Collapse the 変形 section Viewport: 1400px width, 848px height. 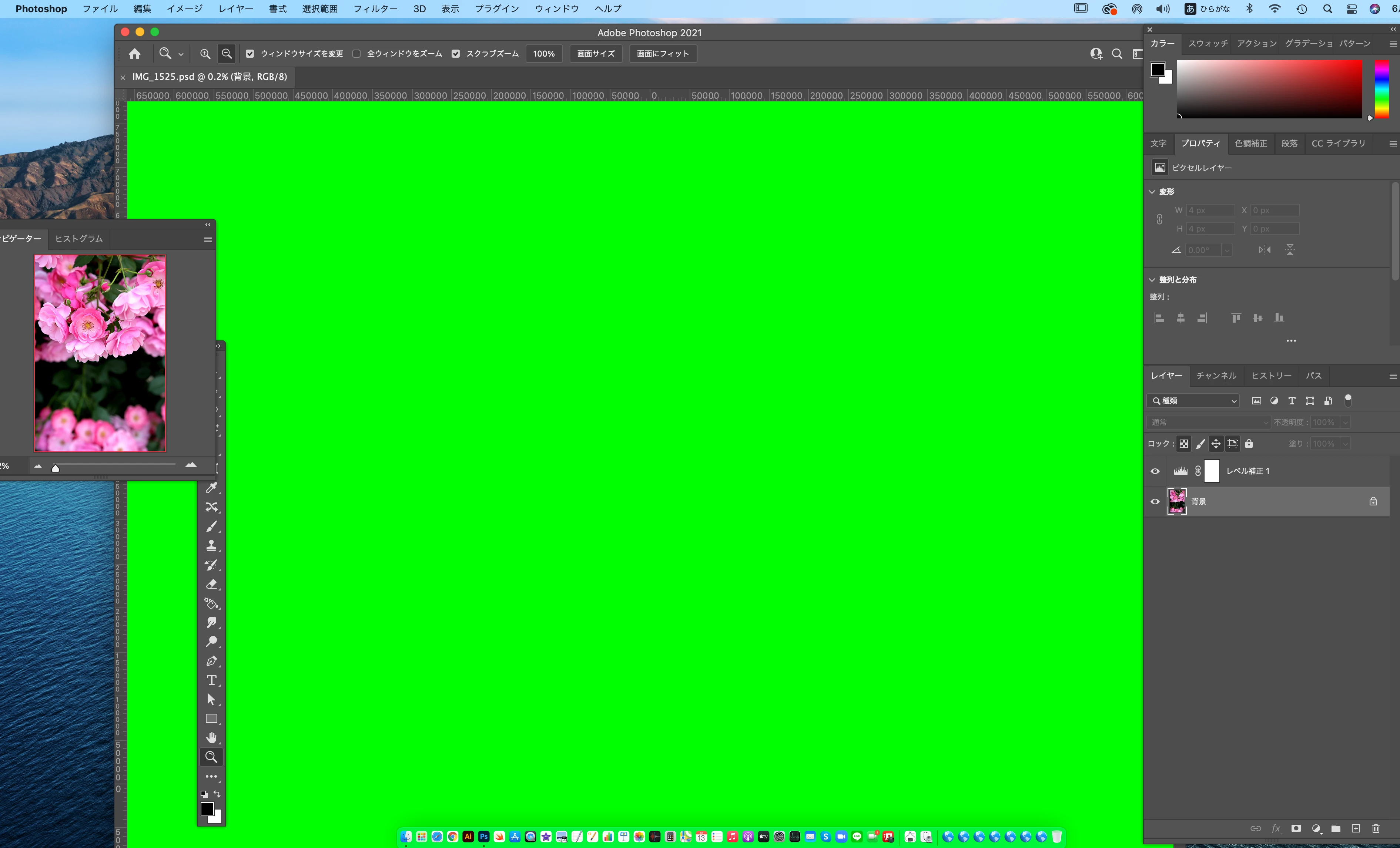click(1152, 192)
